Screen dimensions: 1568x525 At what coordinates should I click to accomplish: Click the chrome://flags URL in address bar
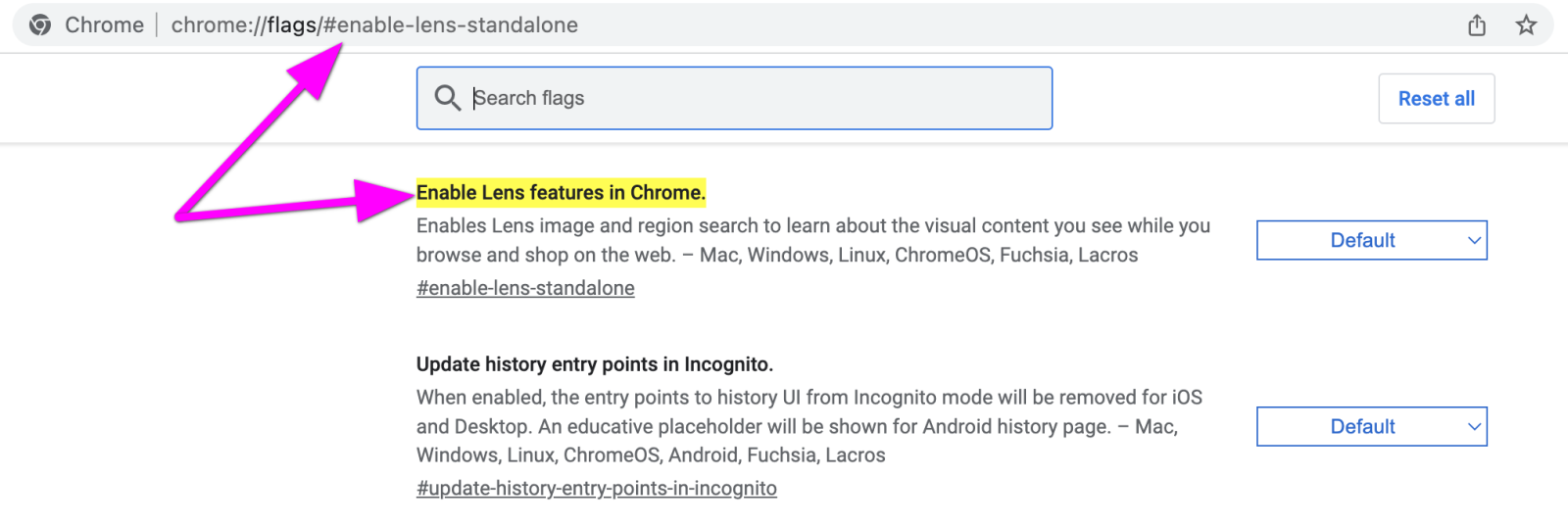374,24
